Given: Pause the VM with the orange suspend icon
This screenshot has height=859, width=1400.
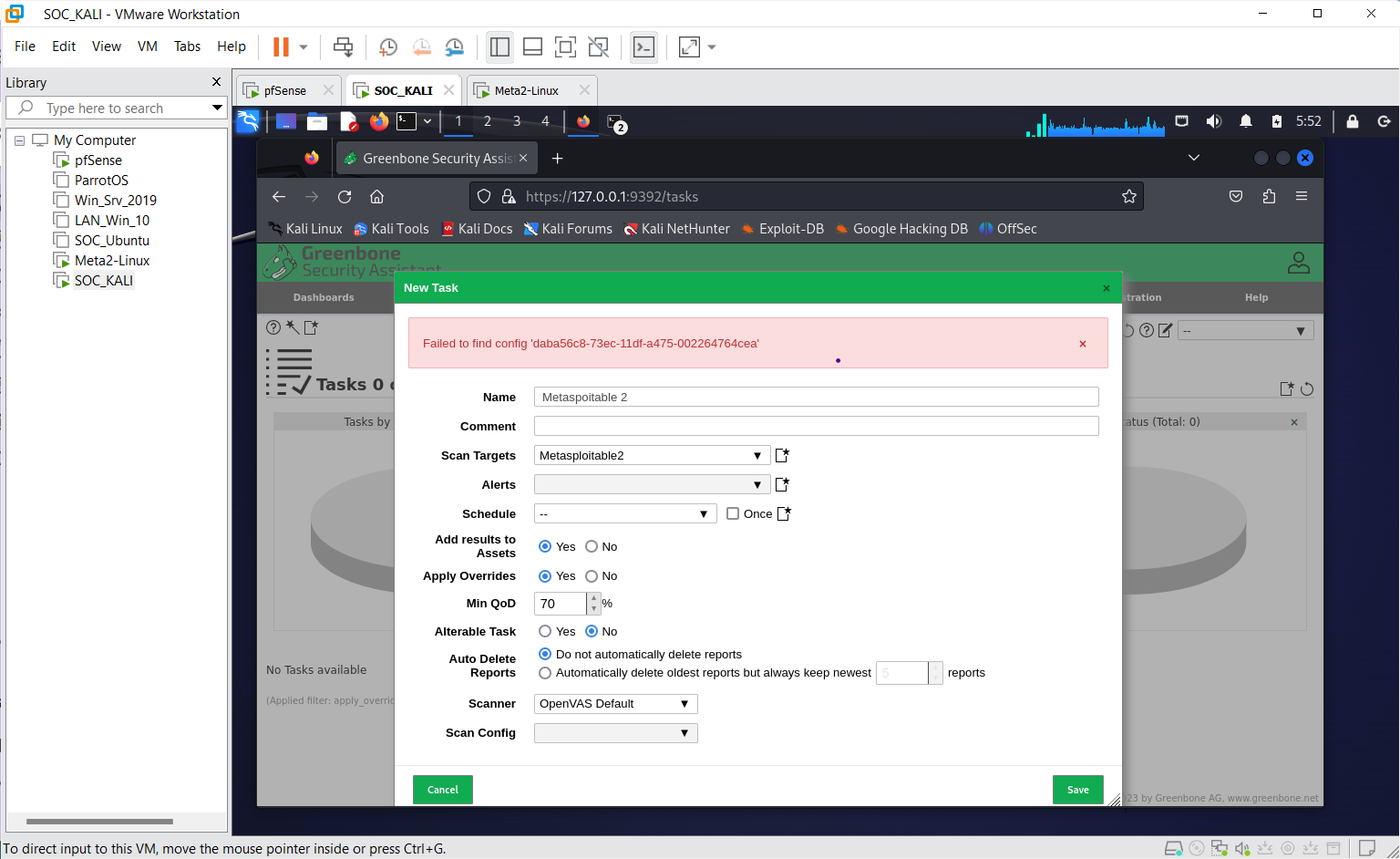Looking at the screenshot, I should (x=281, y=47).
